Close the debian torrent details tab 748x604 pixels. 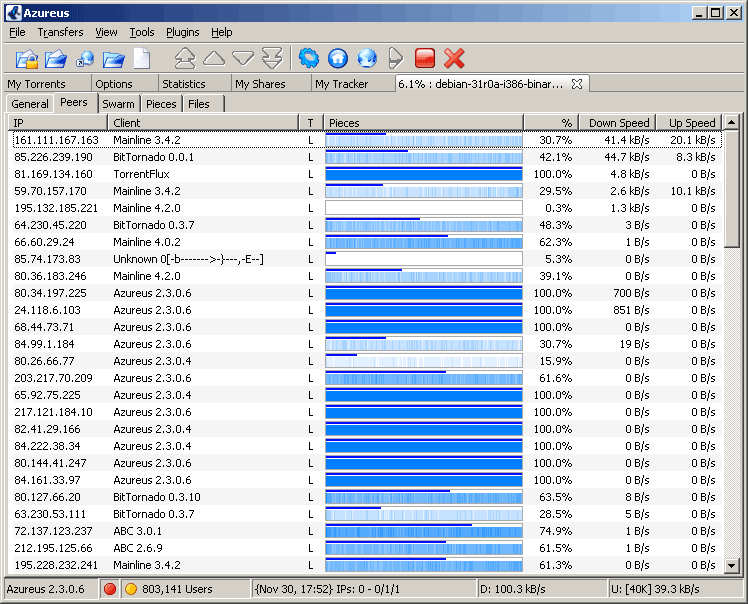pyautogui.click(x=577, y=84)
